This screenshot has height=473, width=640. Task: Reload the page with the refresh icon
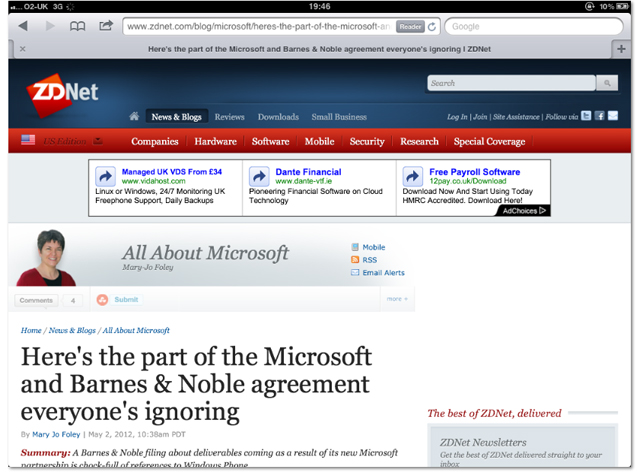(432, 27)
